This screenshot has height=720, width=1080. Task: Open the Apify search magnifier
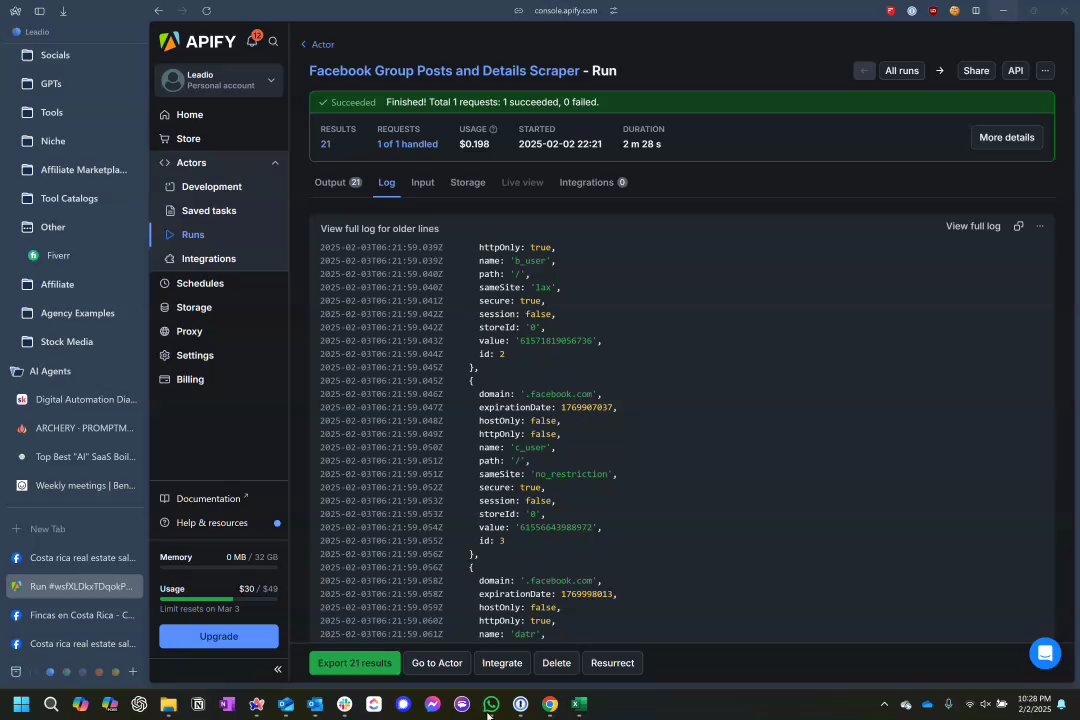tap(273, 41)
